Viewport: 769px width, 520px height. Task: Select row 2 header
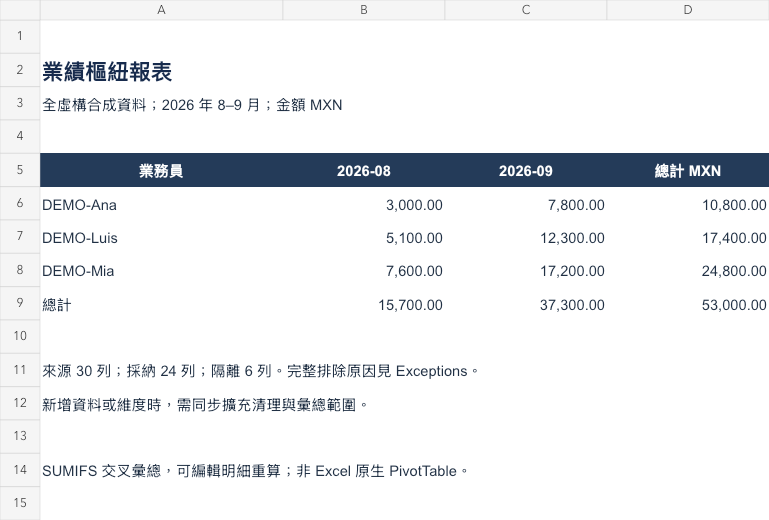[x=20, y=70]
